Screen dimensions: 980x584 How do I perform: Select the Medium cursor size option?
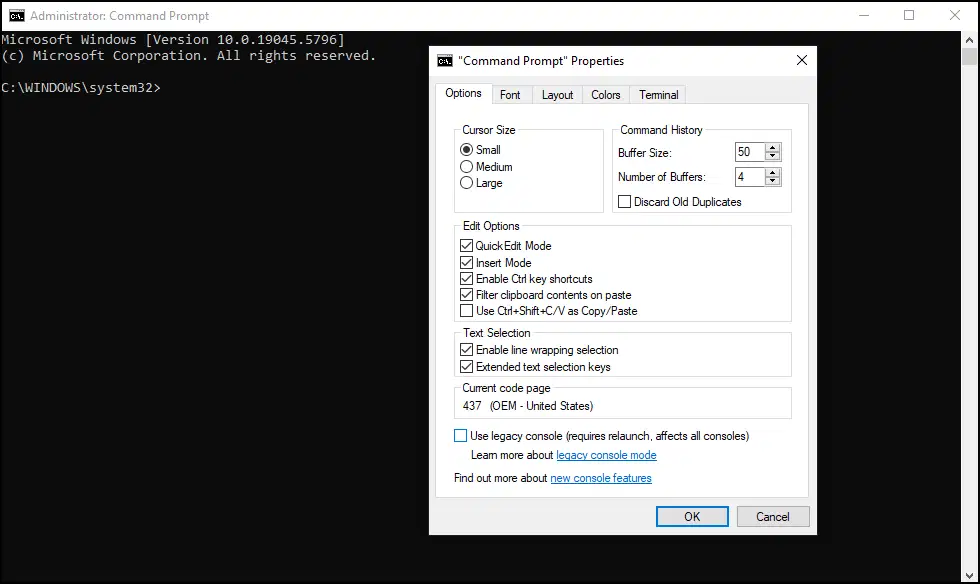466,167
